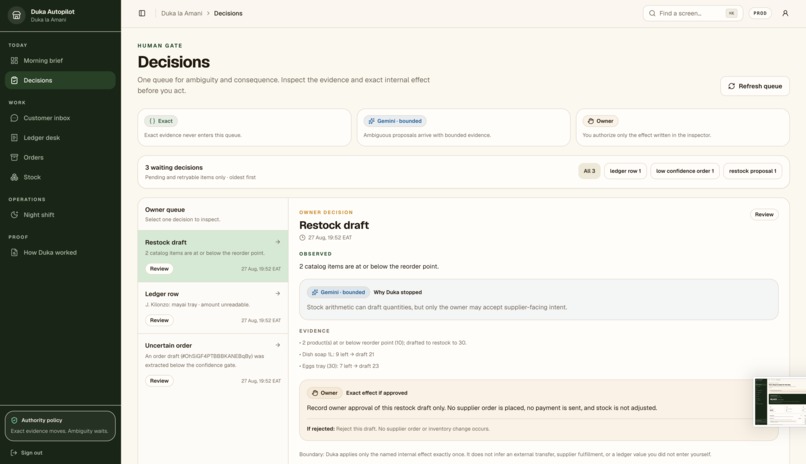Click the clock icon beside 27 Aug timestamp
The height and width of the screenshot is (464, 806).
[x=302, y=238]
